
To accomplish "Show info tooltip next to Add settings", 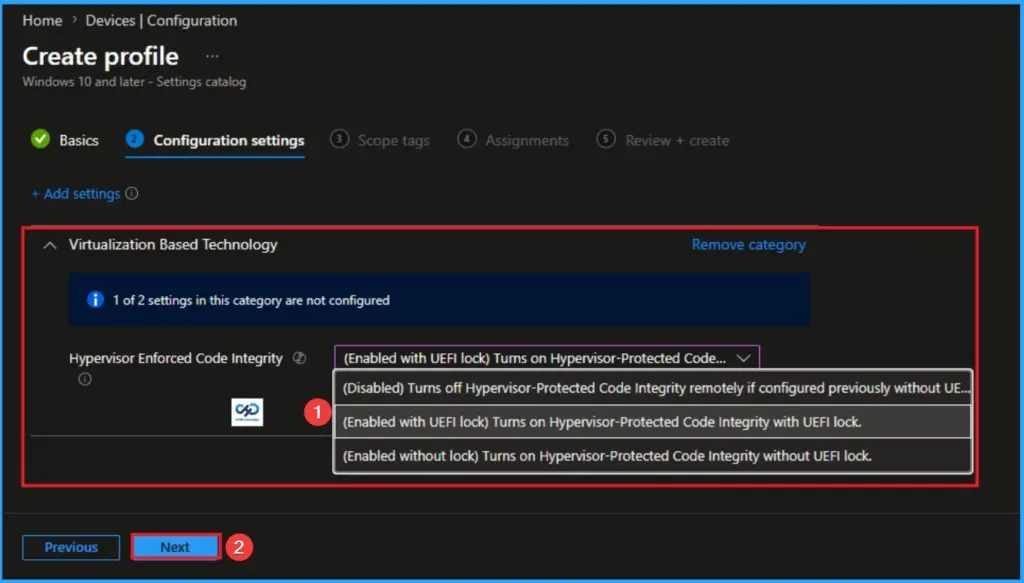I will (x=132, y=194).
